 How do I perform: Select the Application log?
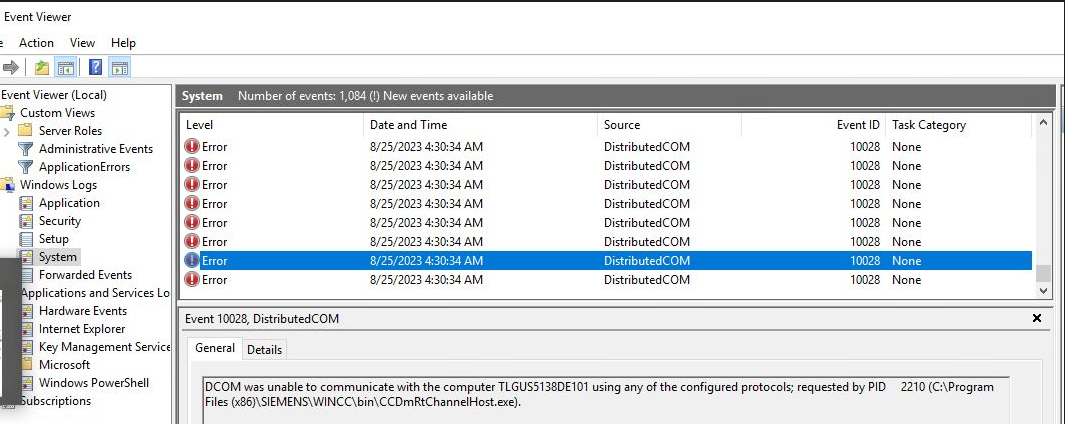click(69, 203)
